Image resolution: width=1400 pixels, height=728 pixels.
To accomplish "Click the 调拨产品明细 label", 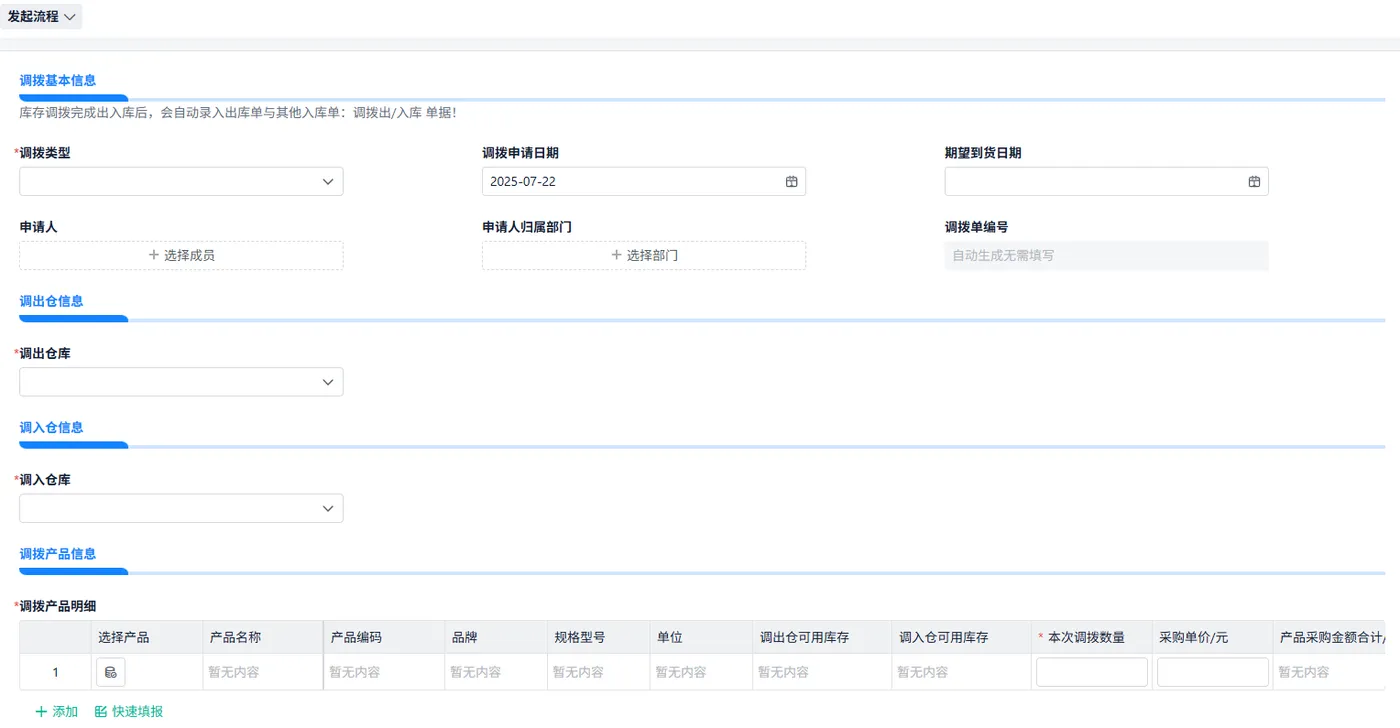I will point(58,606).
